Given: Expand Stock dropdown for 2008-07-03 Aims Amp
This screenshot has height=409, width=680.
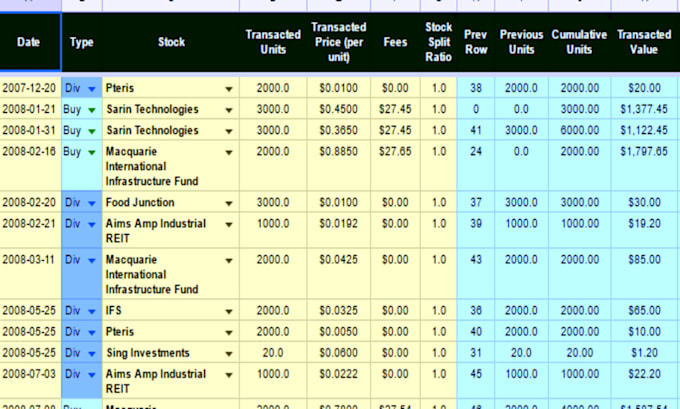Looking at the screenshot, I should pos(229,375).
